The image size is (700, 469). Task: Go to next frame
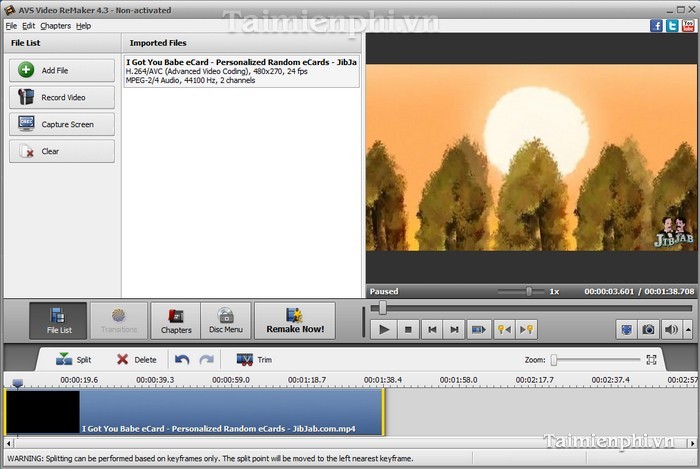pos(454,329)
